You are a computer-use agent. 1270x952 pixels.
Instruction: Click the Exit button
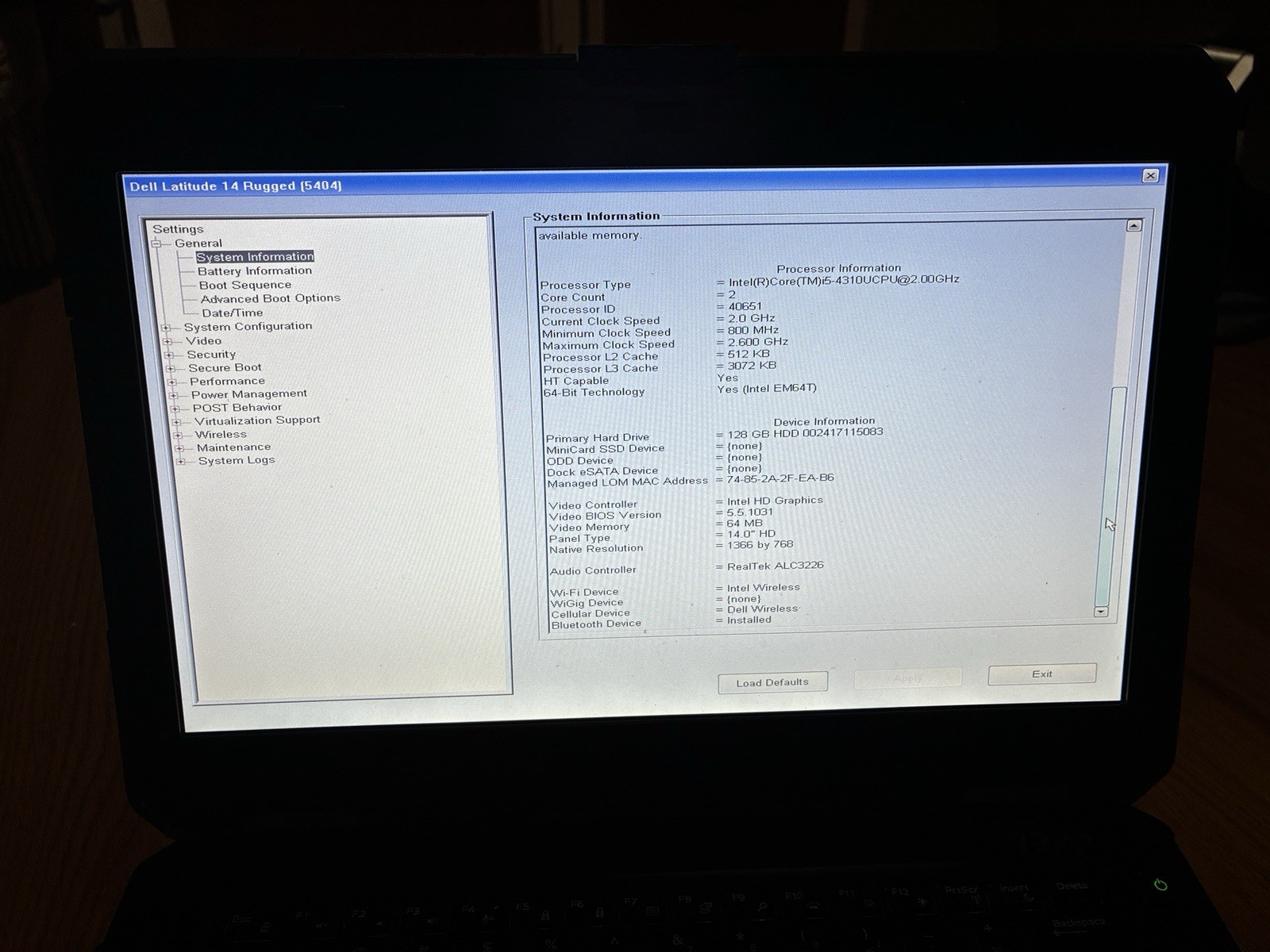pos(1042,674)
